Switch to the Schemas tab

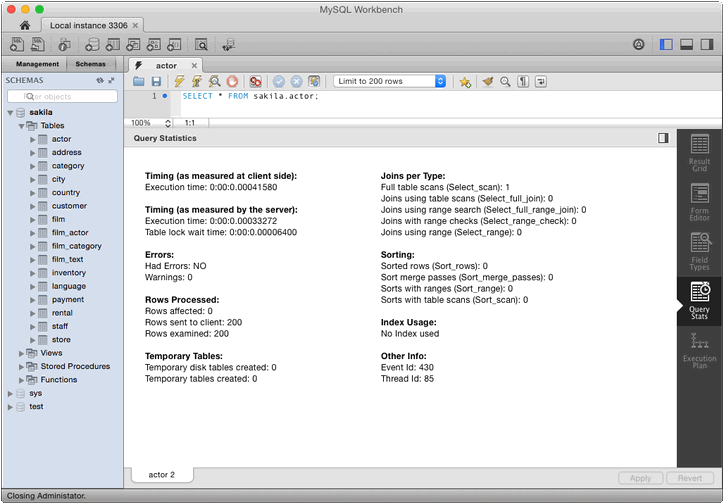(x=90, y=64)
